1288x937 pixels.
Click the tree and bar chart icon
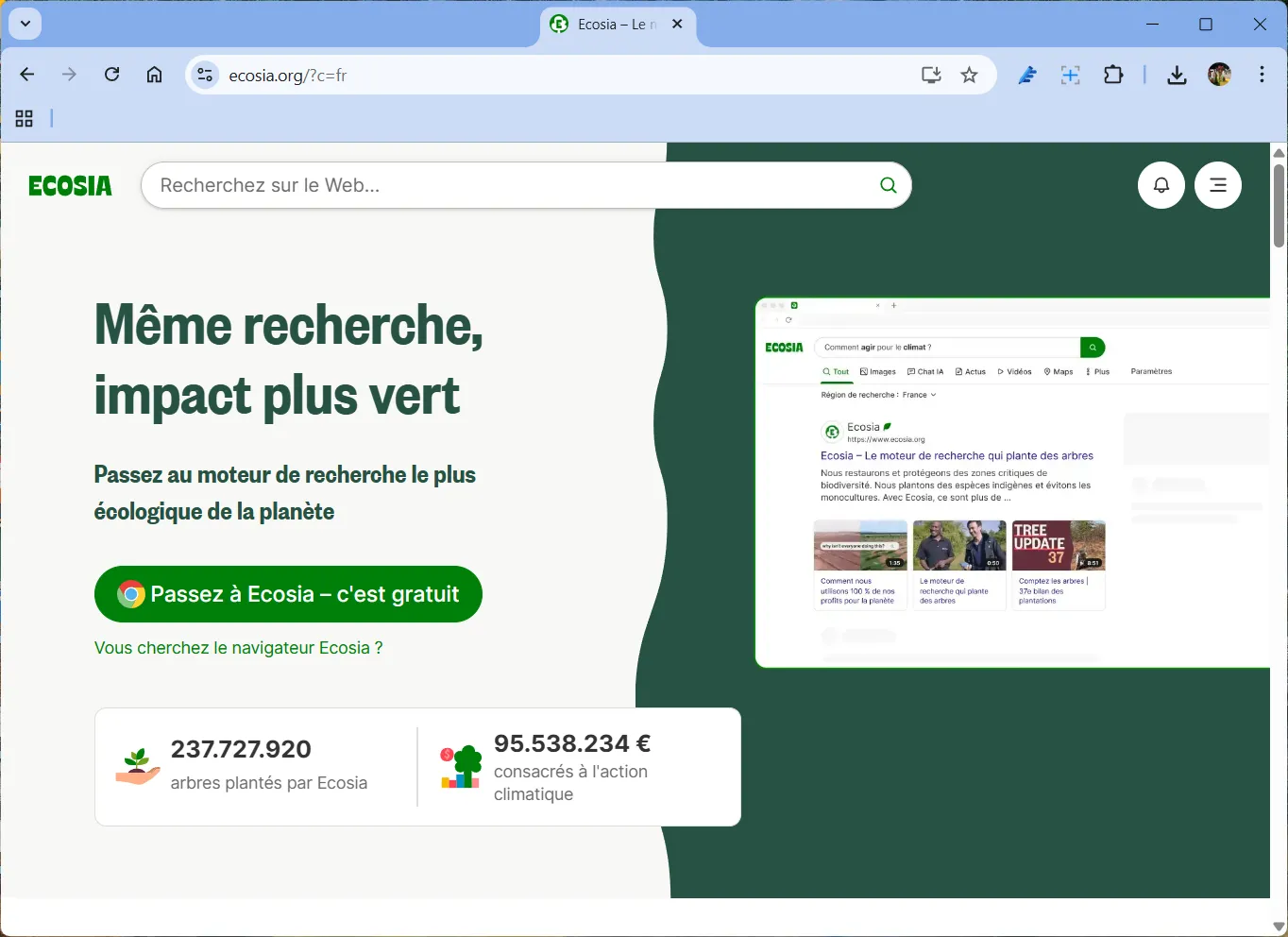point(461,767)
